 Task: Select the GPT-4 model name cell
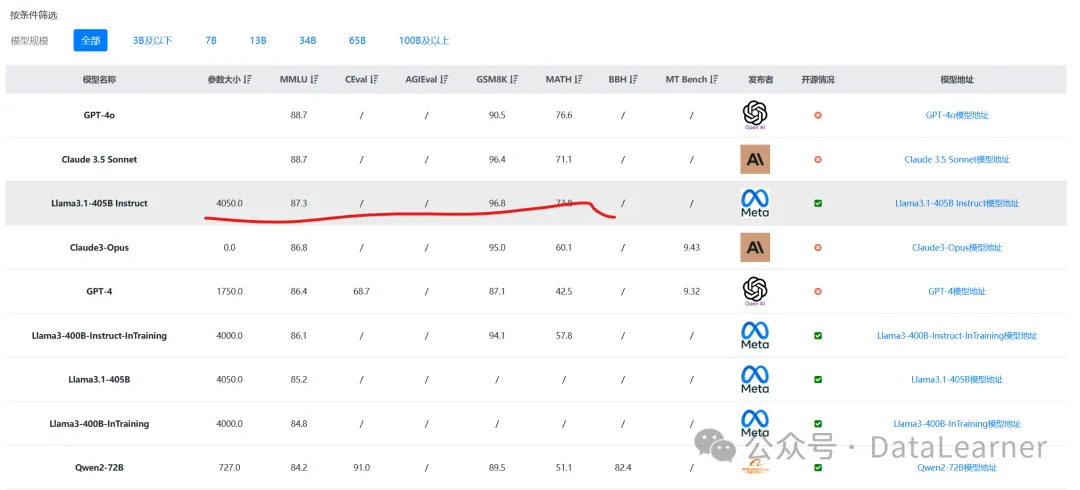(99, 292)
